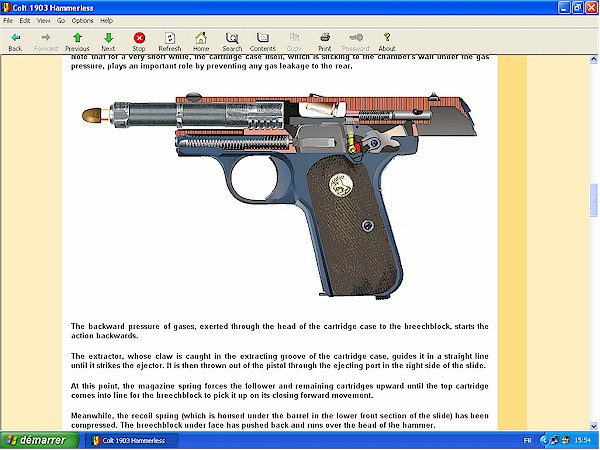Expand hidden tray icons arrow
This screenshot has width=600, height=450.
pyautogui.click(x=543, y=440)
